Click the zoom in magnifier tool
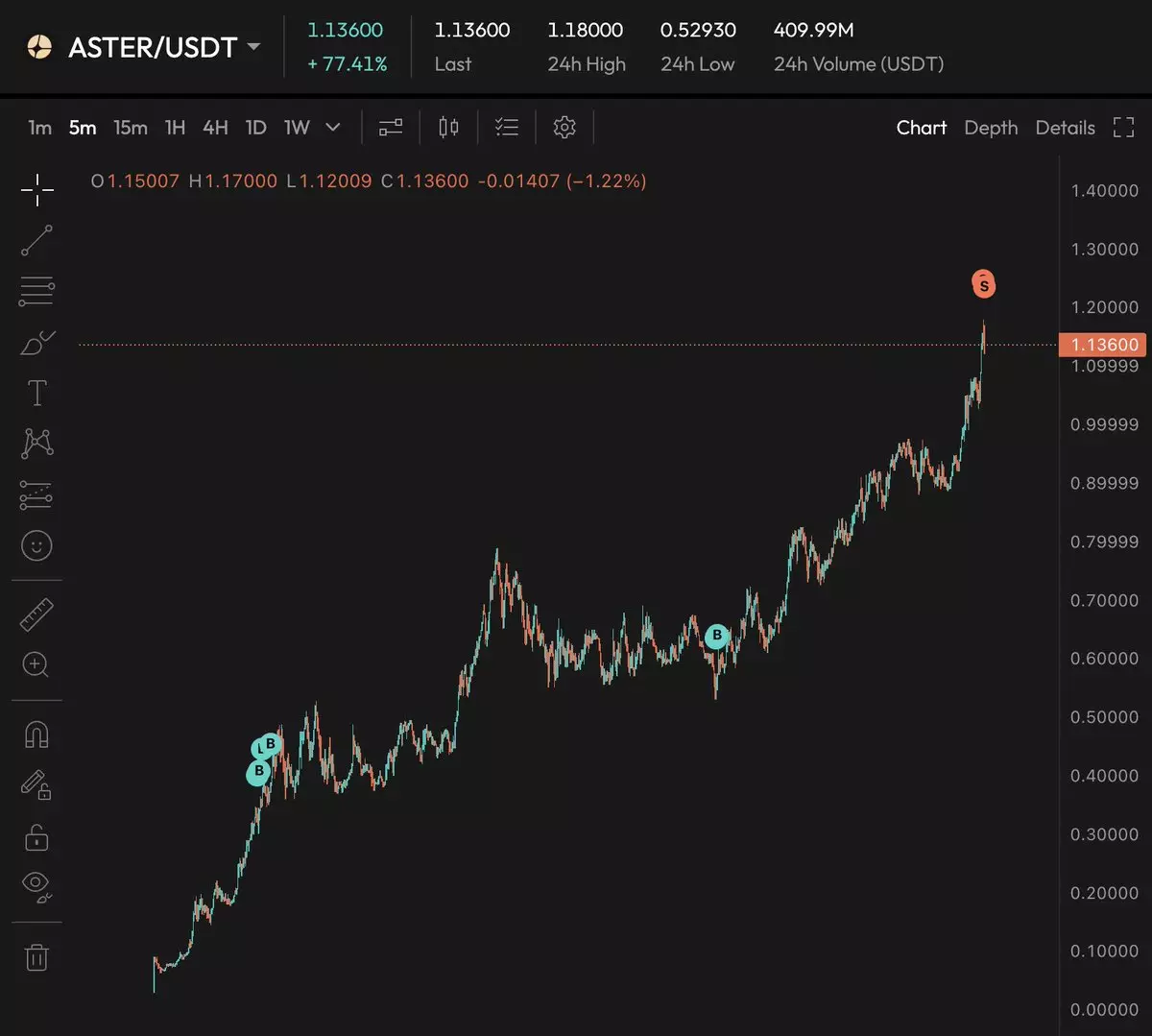The height and width of the screenshot is (1036, 1152). coord(36,664)
